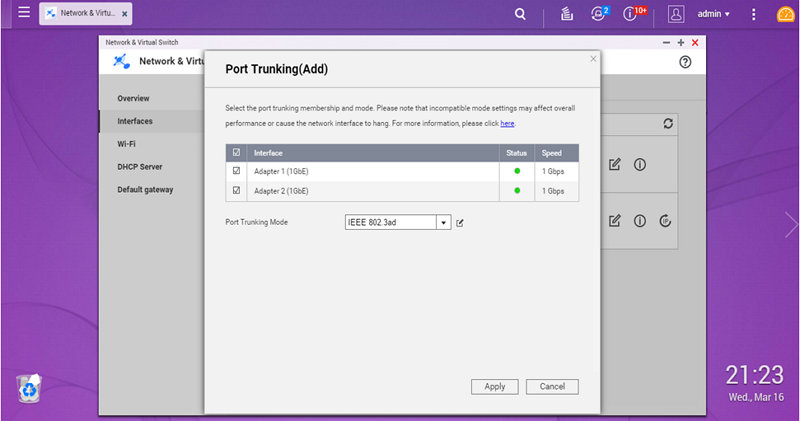800x421 pixels.
Task: Click the Speed column header
Action: click(x=552, y=153)
